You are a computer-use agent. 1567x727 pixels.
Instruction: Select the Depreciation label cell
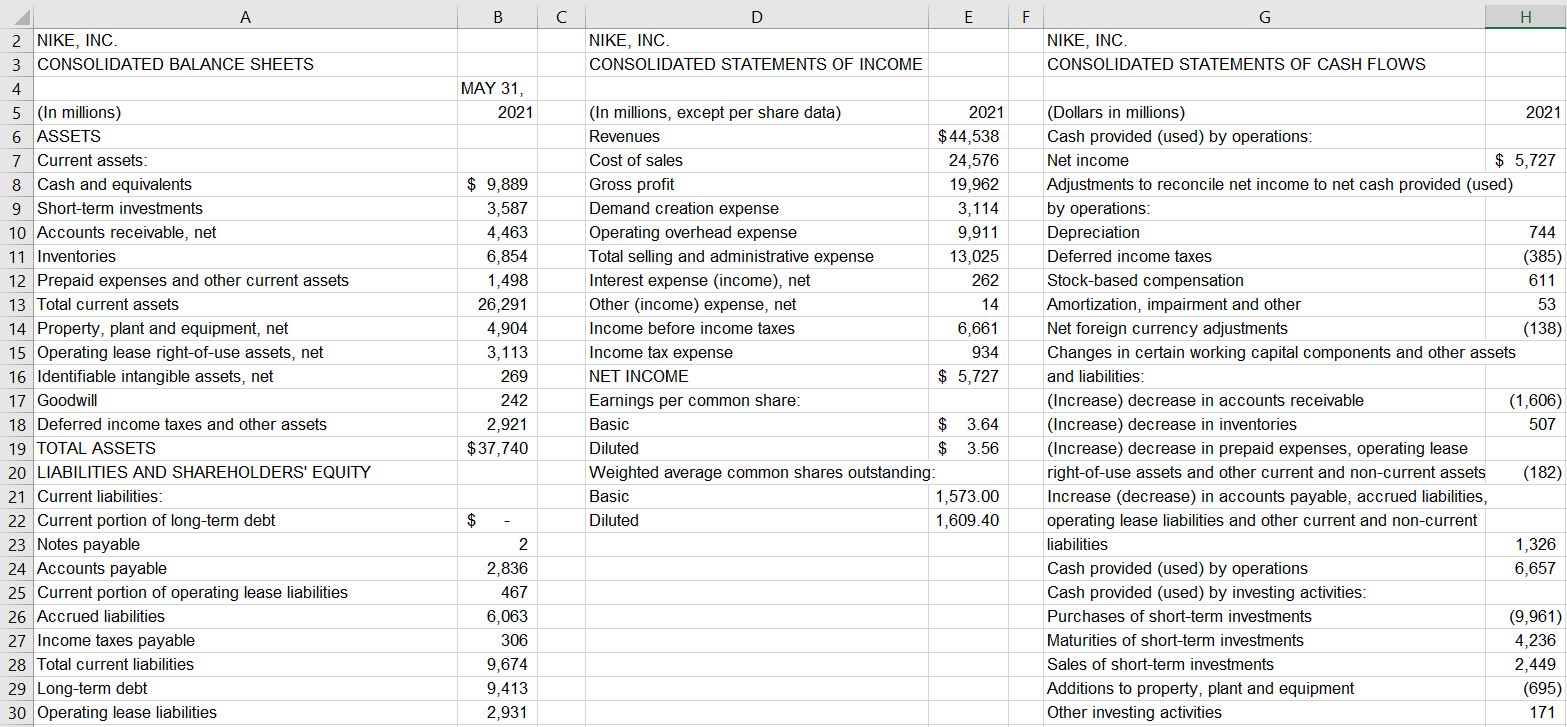click(x=1264, y=232)
